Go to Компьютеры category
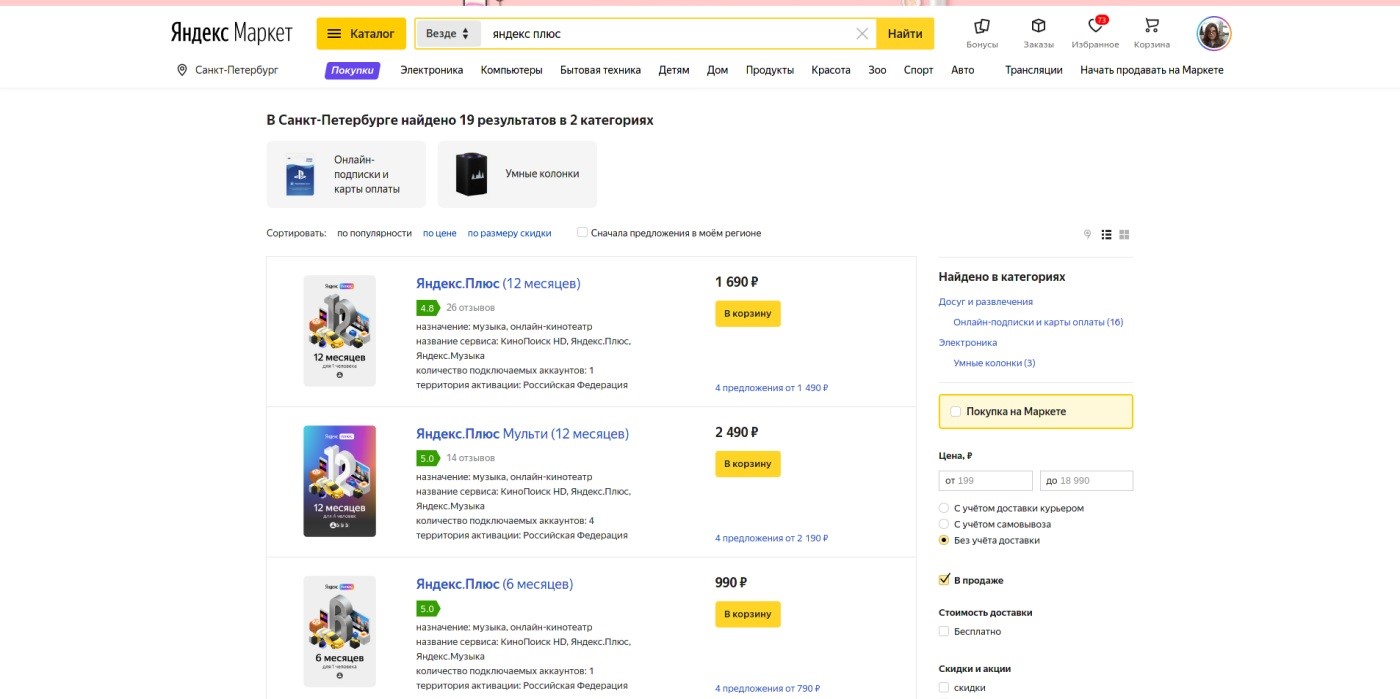Image resolution: width=1400 pixels, height=699 pixels. (x=511, y=70)
